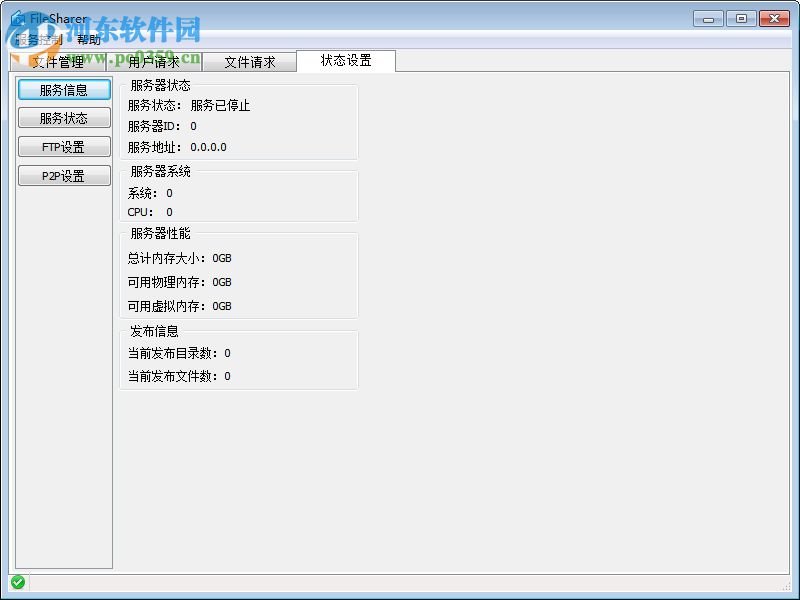Open the FTP设置 panel
This screenshot has width=800, height=600.
[63, 146]
